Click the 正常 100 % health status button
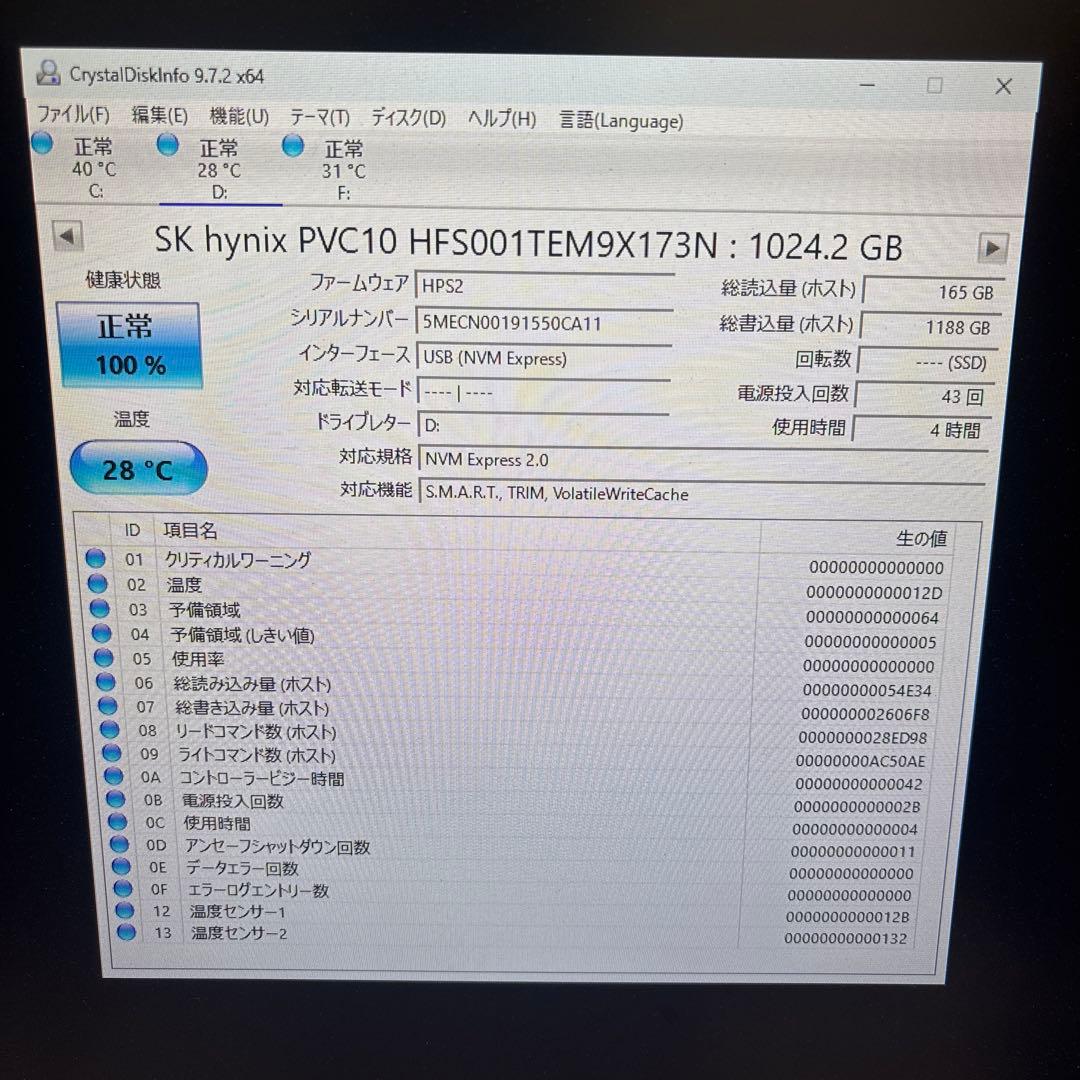Viewport: 1080px width, 1080px height. (x=130, y=346)
